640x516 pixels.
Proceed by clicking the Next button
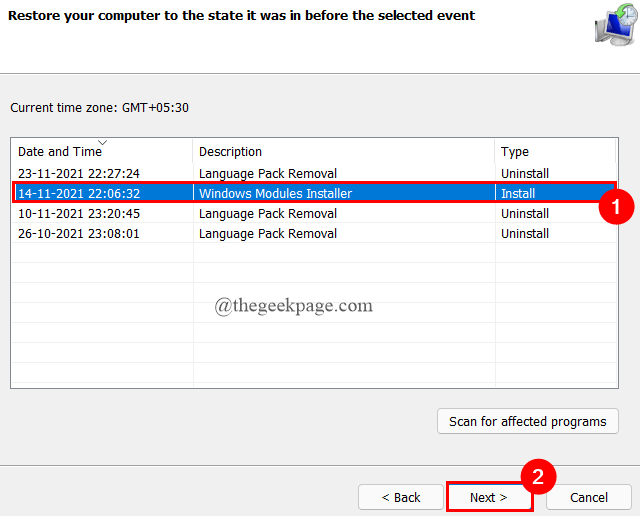point(489,497)
